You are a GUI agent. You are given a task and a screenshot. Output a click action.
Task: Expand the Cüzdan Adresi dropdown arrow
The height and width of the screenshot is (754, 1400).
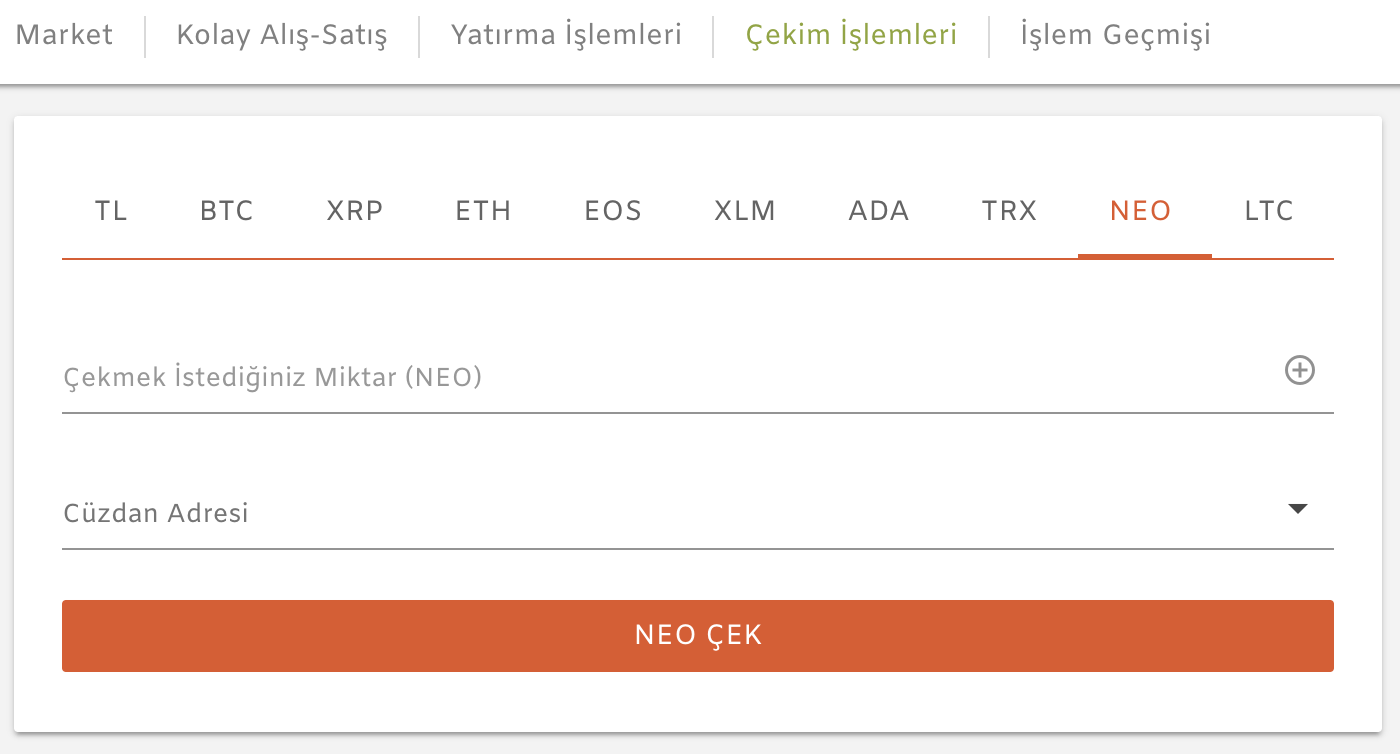tap(1298, 509)
